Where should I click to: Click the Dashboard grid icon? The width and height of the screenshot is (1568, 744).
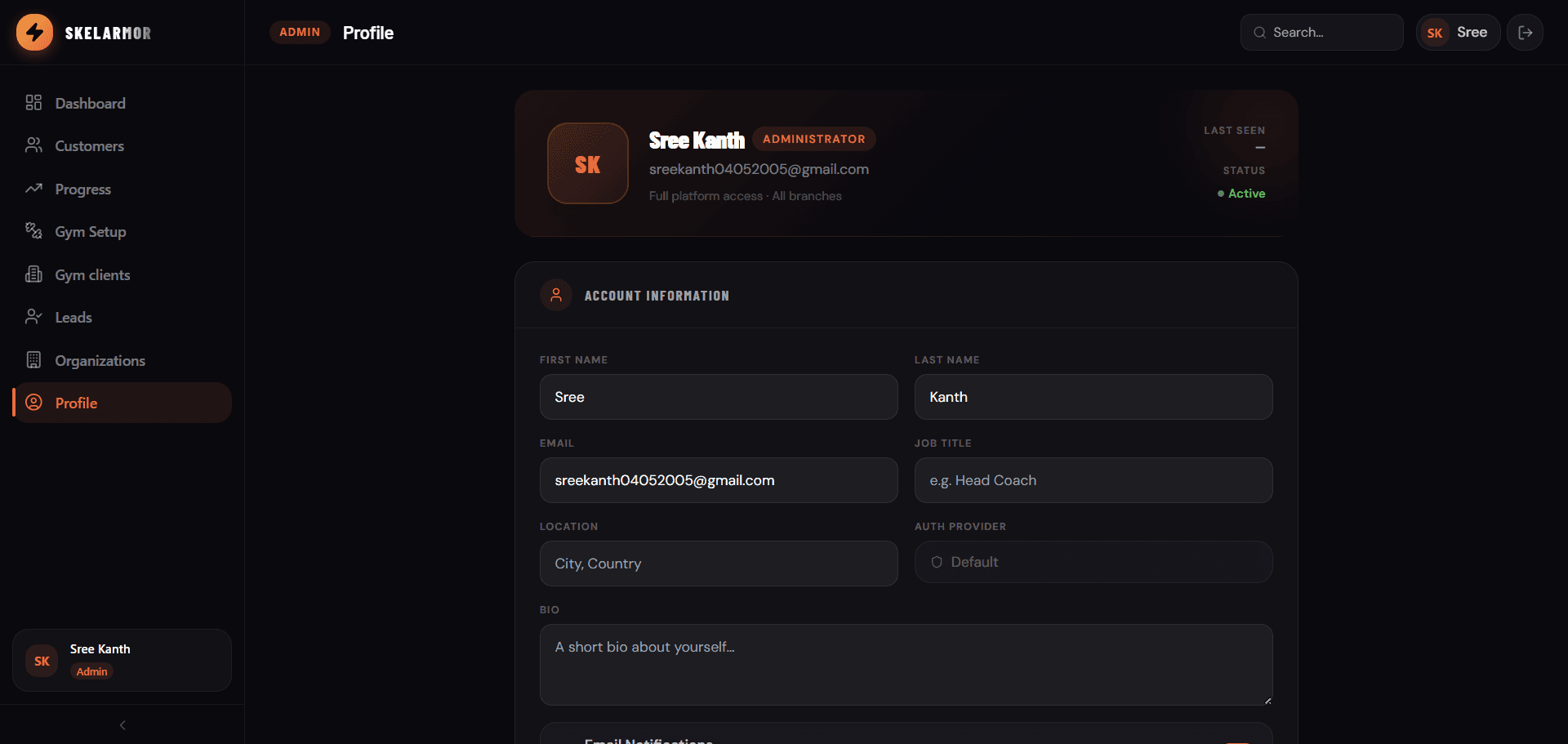[x=33, y=103]
